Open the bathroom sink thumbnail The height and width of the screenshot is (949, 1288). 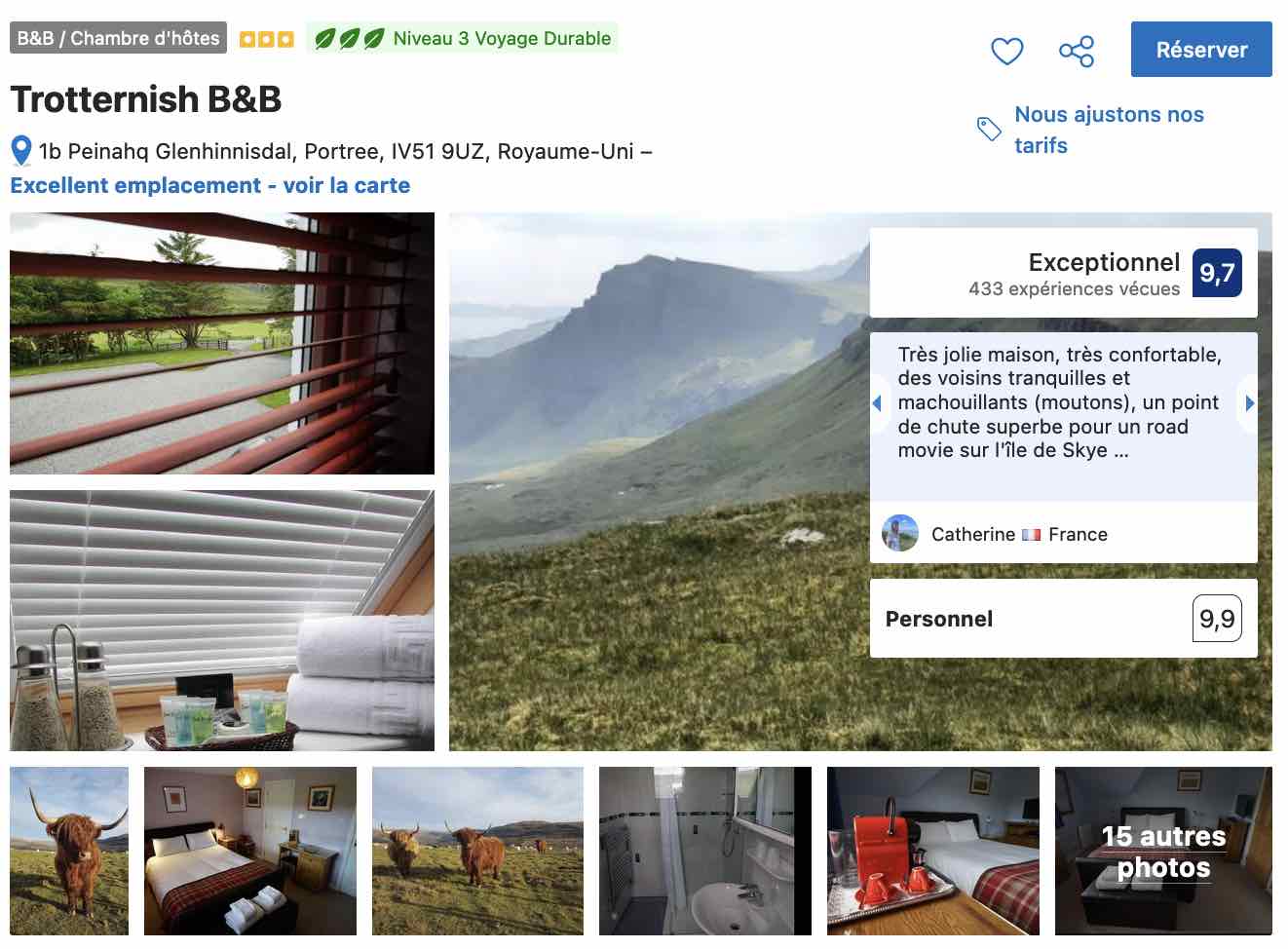[705, 851]
